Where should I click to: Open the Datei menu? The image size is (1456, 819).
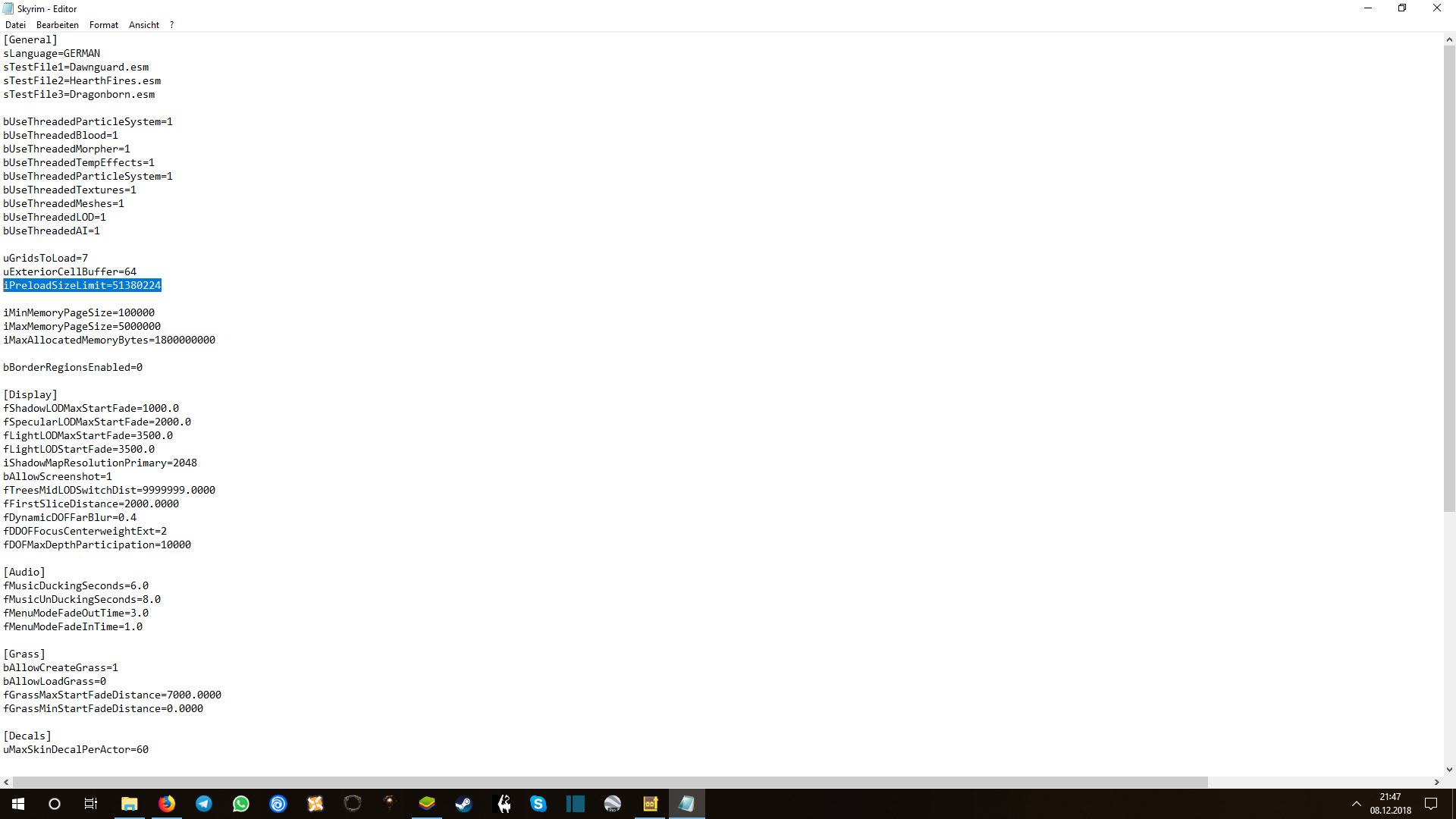point(15,24)
